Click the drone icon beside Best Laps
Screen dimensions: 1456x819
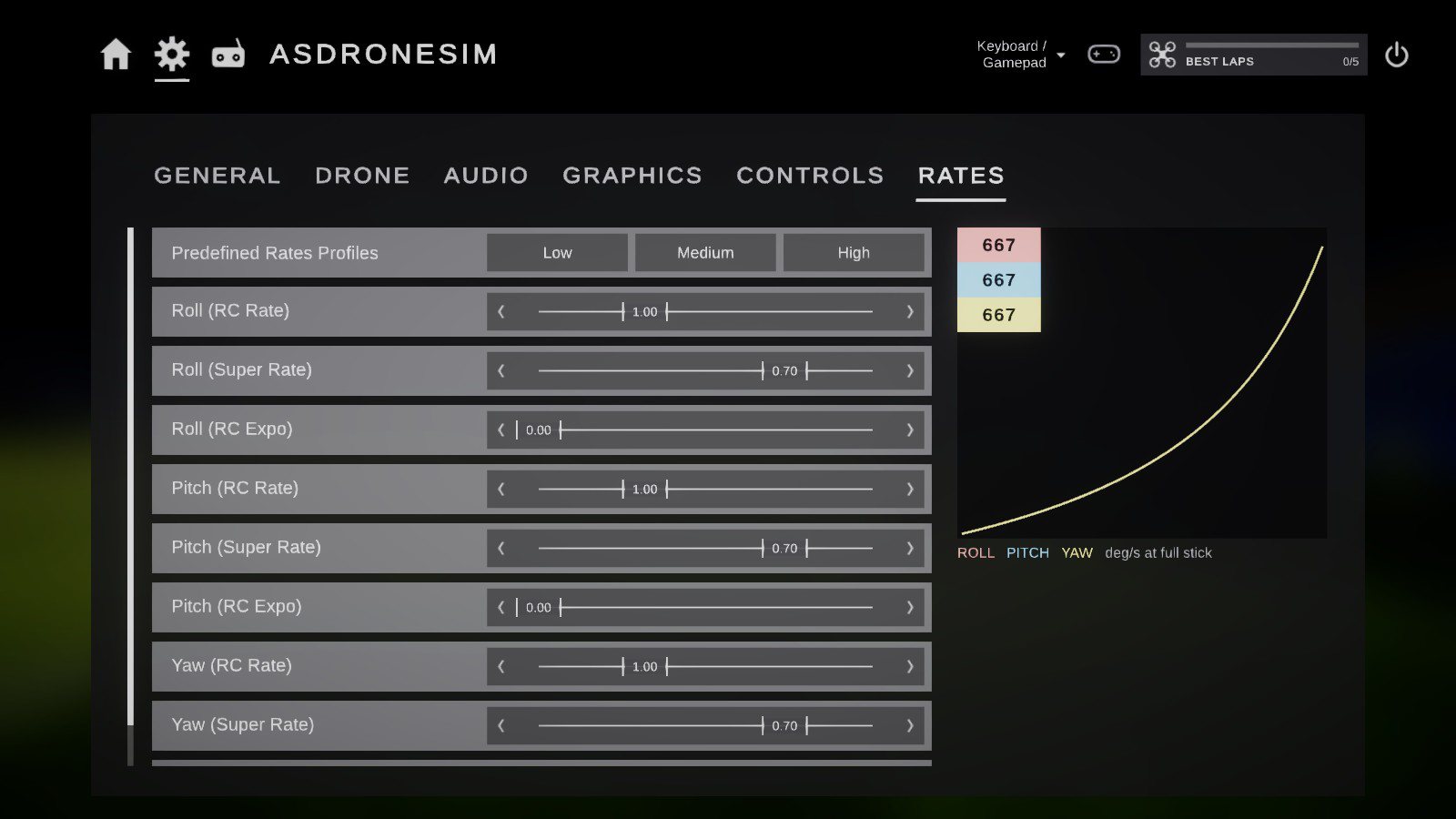tap(1162, 55)
